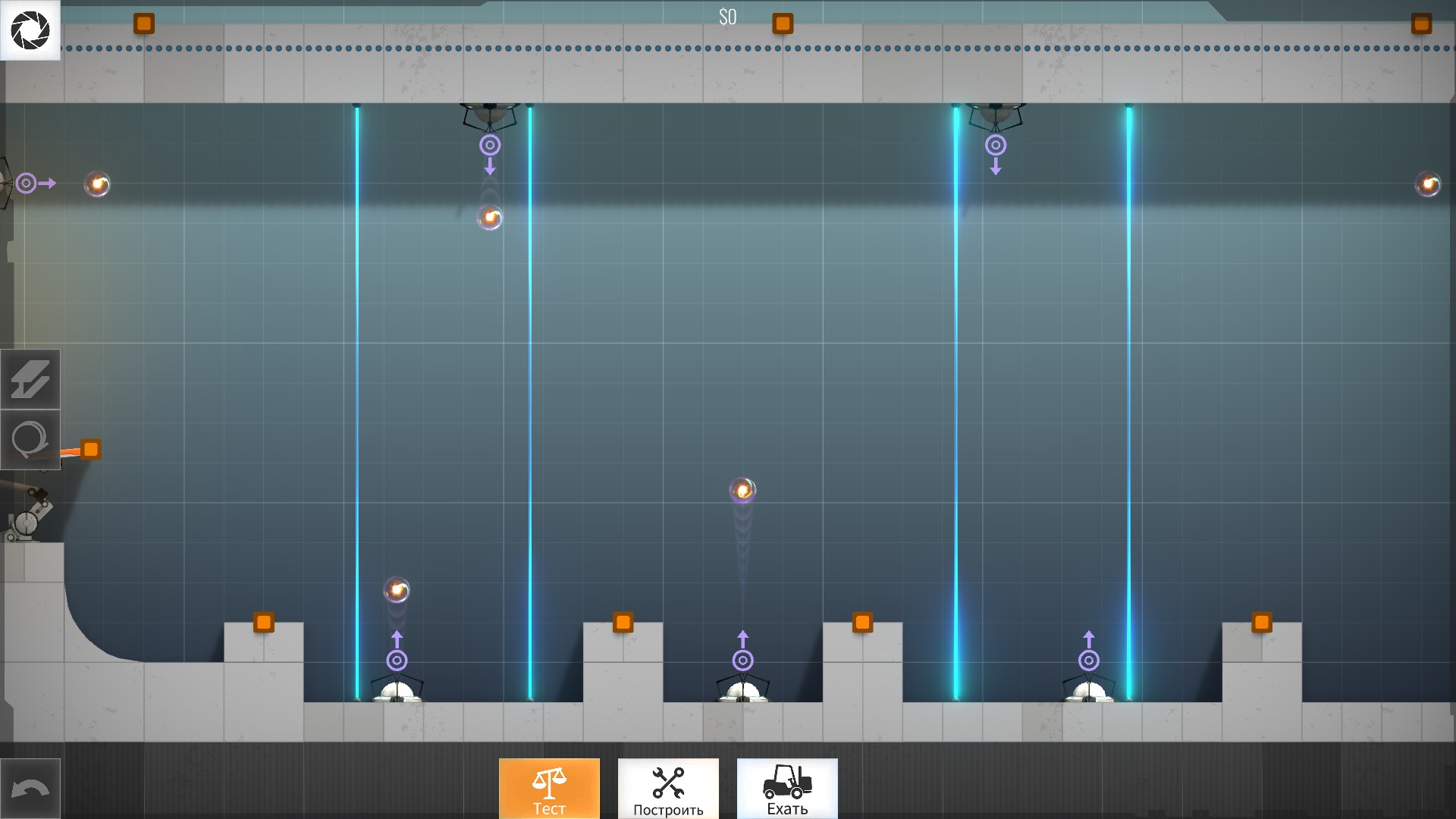
Task: Select the top-left ceiling anchor point
Action: tap(144, 24)
